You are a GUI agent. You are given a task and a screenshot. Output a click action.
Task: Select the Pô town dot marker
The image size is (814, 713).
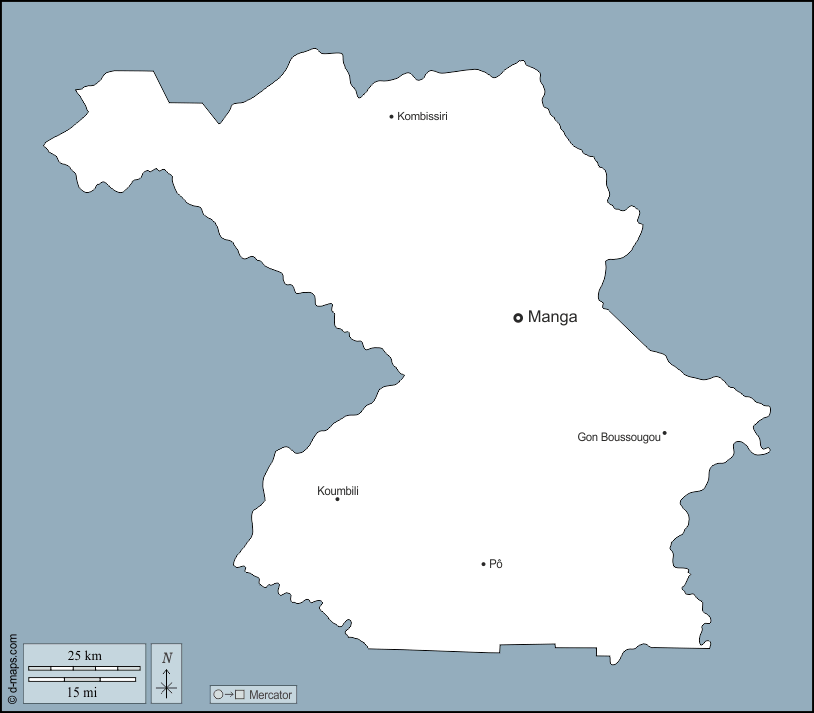point(483,564)
